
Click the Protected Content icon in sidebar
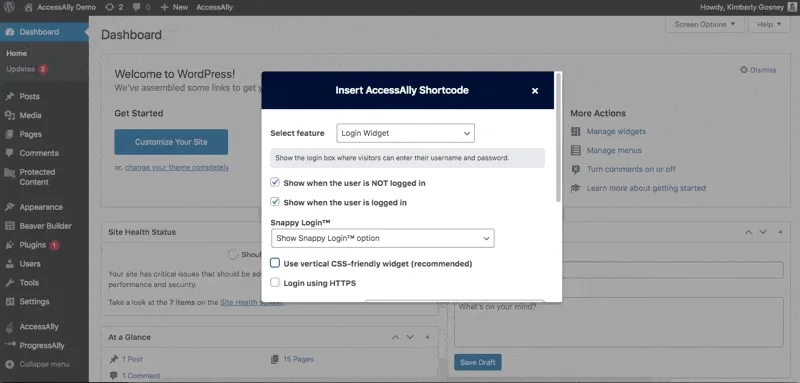coord(9,172)
